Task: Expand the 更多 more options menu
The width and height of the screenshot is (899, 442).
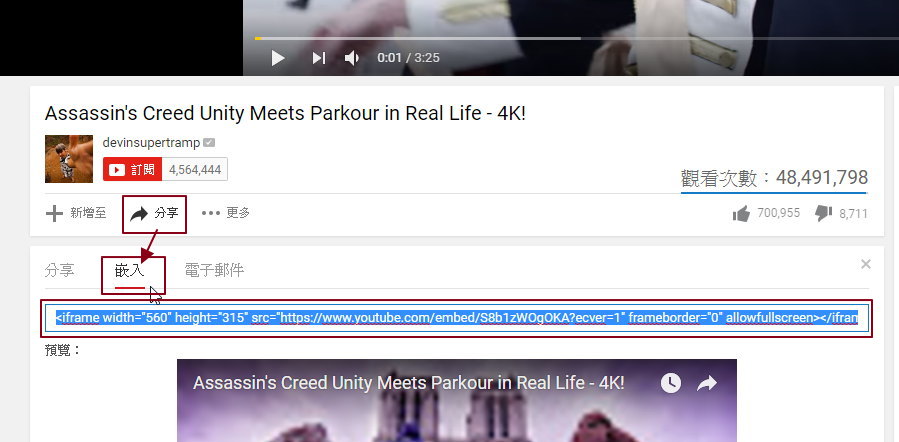Action: tap(225, 213)
